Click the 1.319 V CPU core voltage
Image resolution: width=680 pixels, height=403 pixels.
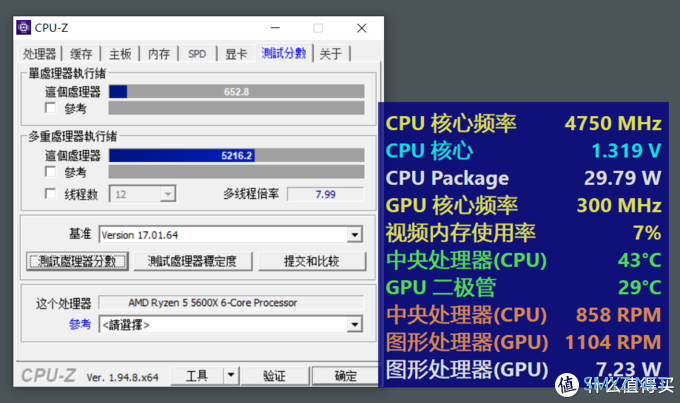click(626, 151)
